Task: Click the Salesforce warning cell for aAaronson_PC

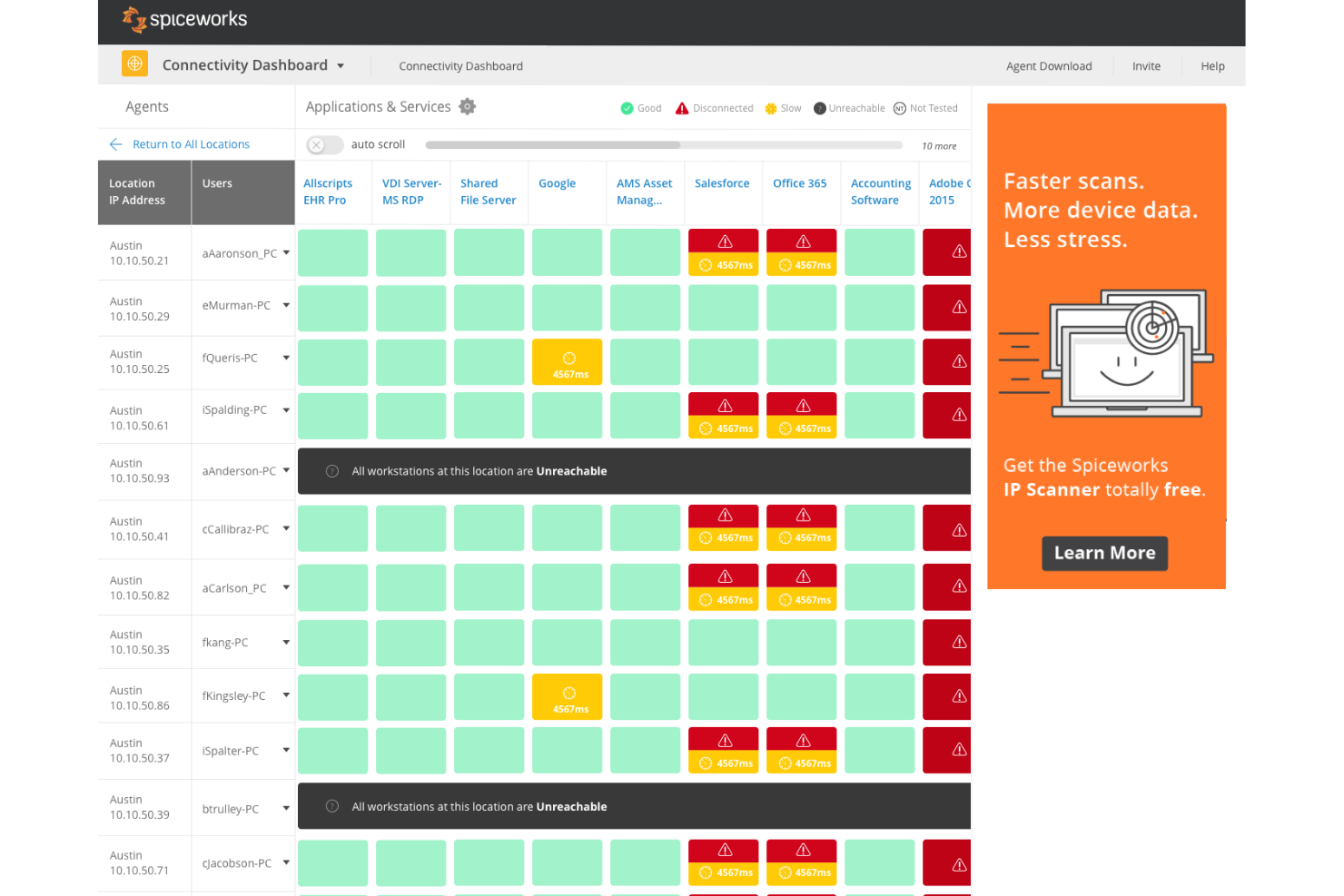Action: pos(723,251)
